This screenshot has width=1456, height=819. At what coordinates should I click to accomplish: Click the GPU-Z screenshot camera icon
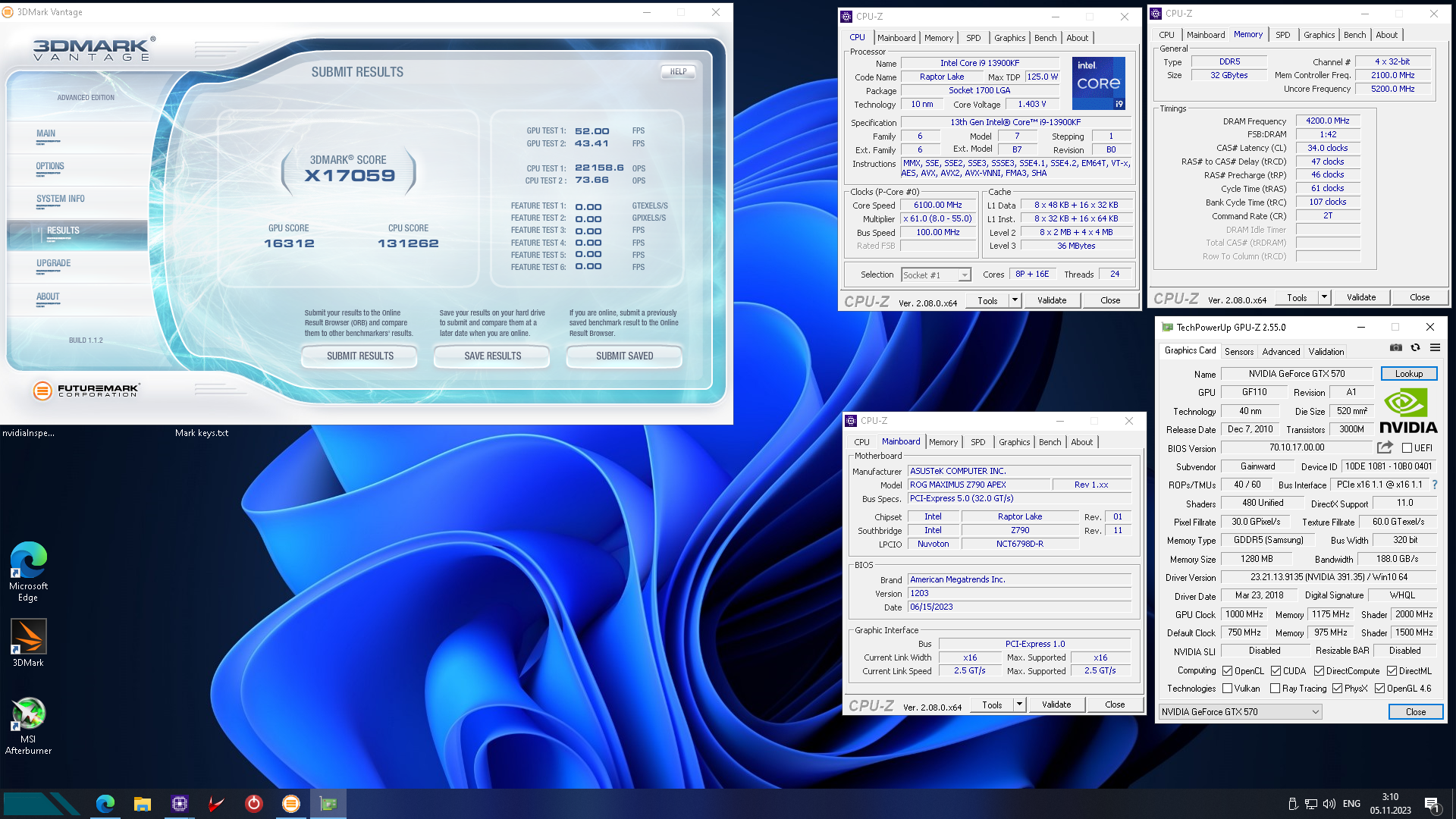coord(1395,348)
